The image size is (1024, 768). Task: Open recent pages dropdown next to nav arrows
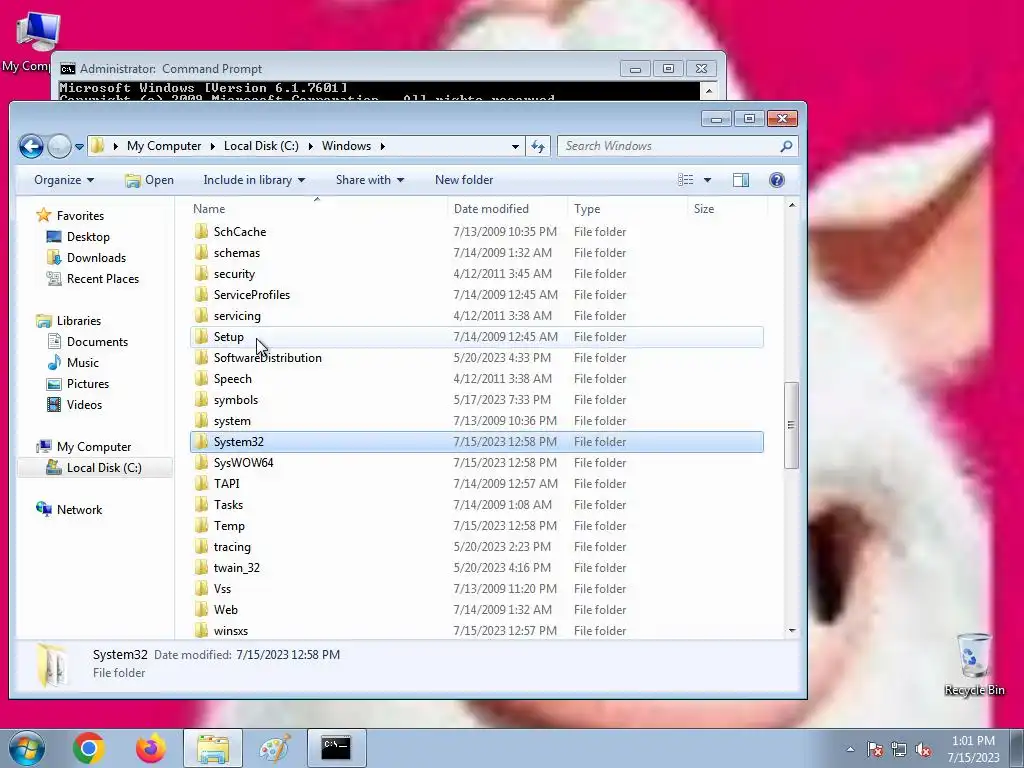79,147
